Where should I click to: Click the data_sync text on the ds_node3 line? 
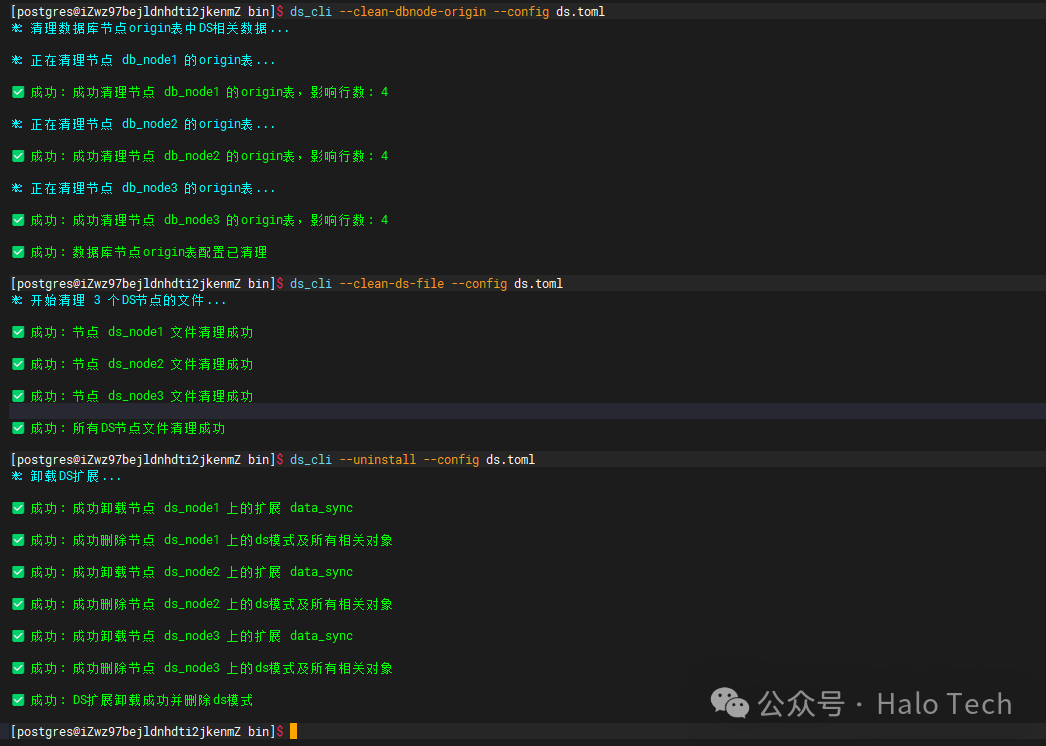pos(321,636)
